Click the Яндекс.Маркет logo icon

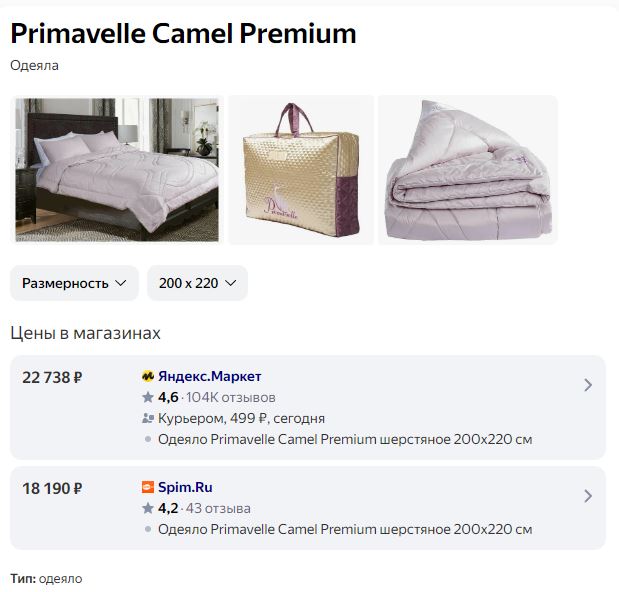click(x=148, y=377)
